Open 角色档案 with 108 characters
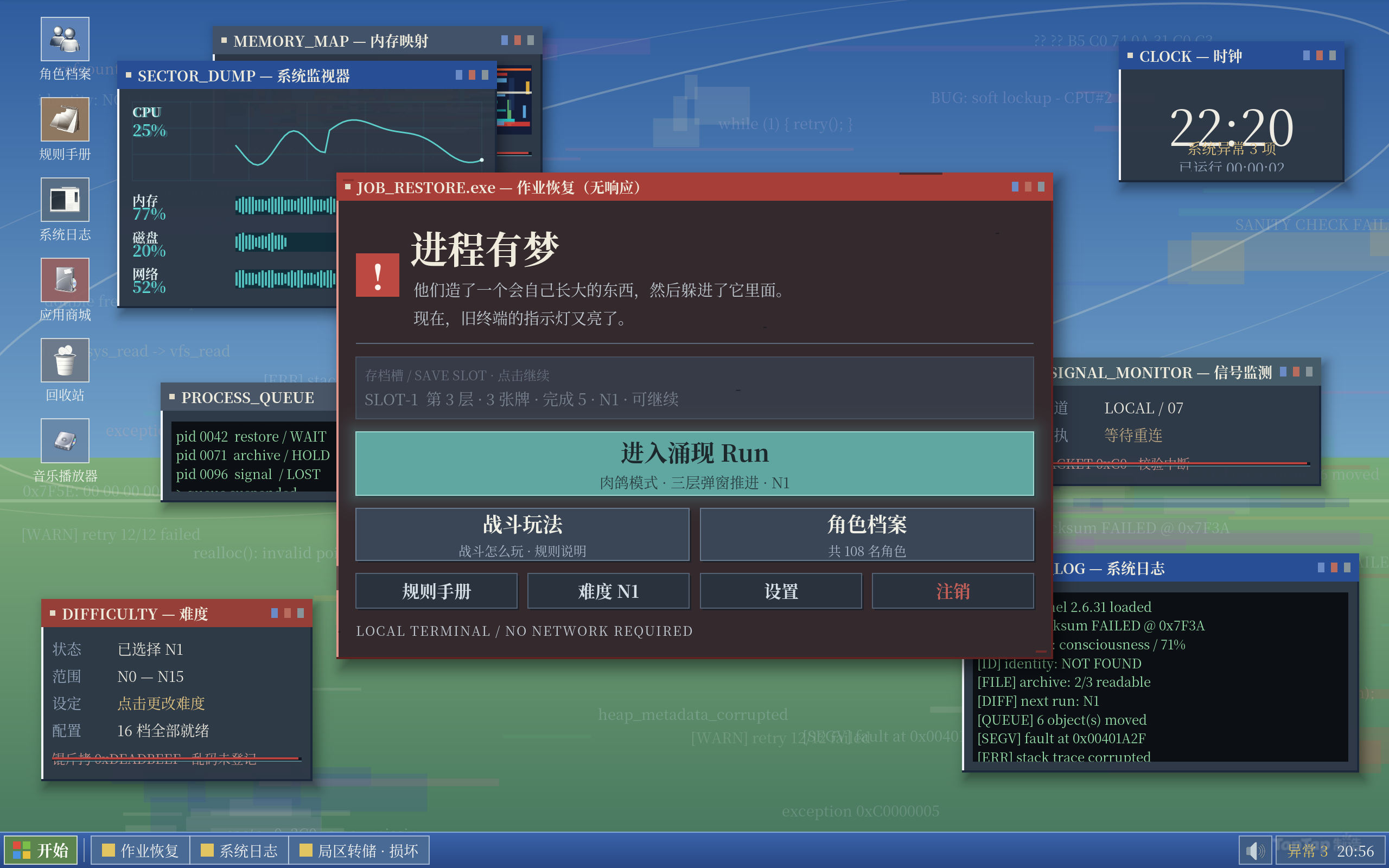Screen dimensions: 1389x868 (x=866, y=534)
